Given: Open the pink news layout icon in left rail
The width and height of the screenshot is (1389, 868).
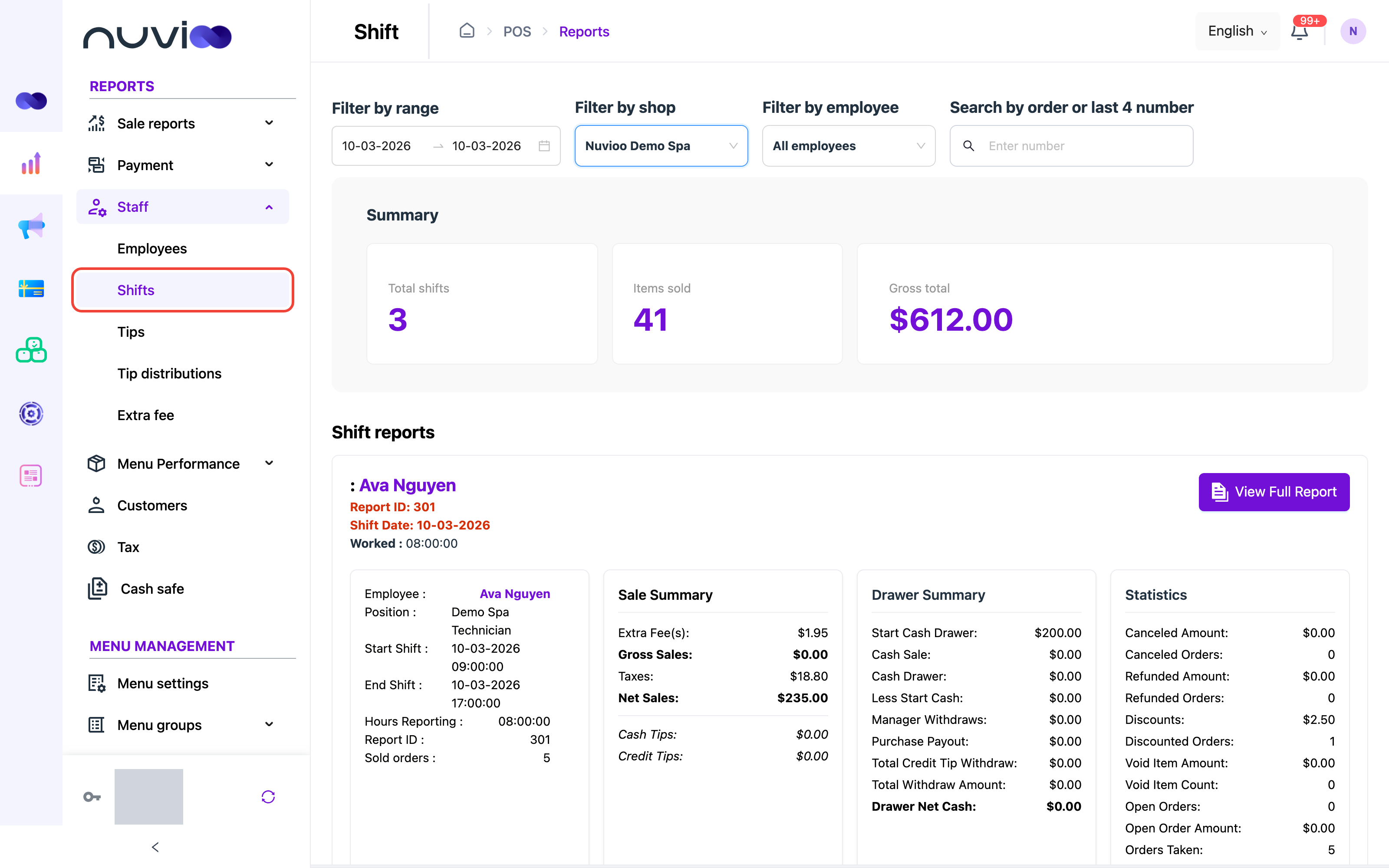Looking at the screenshot, I should point(31,475).
